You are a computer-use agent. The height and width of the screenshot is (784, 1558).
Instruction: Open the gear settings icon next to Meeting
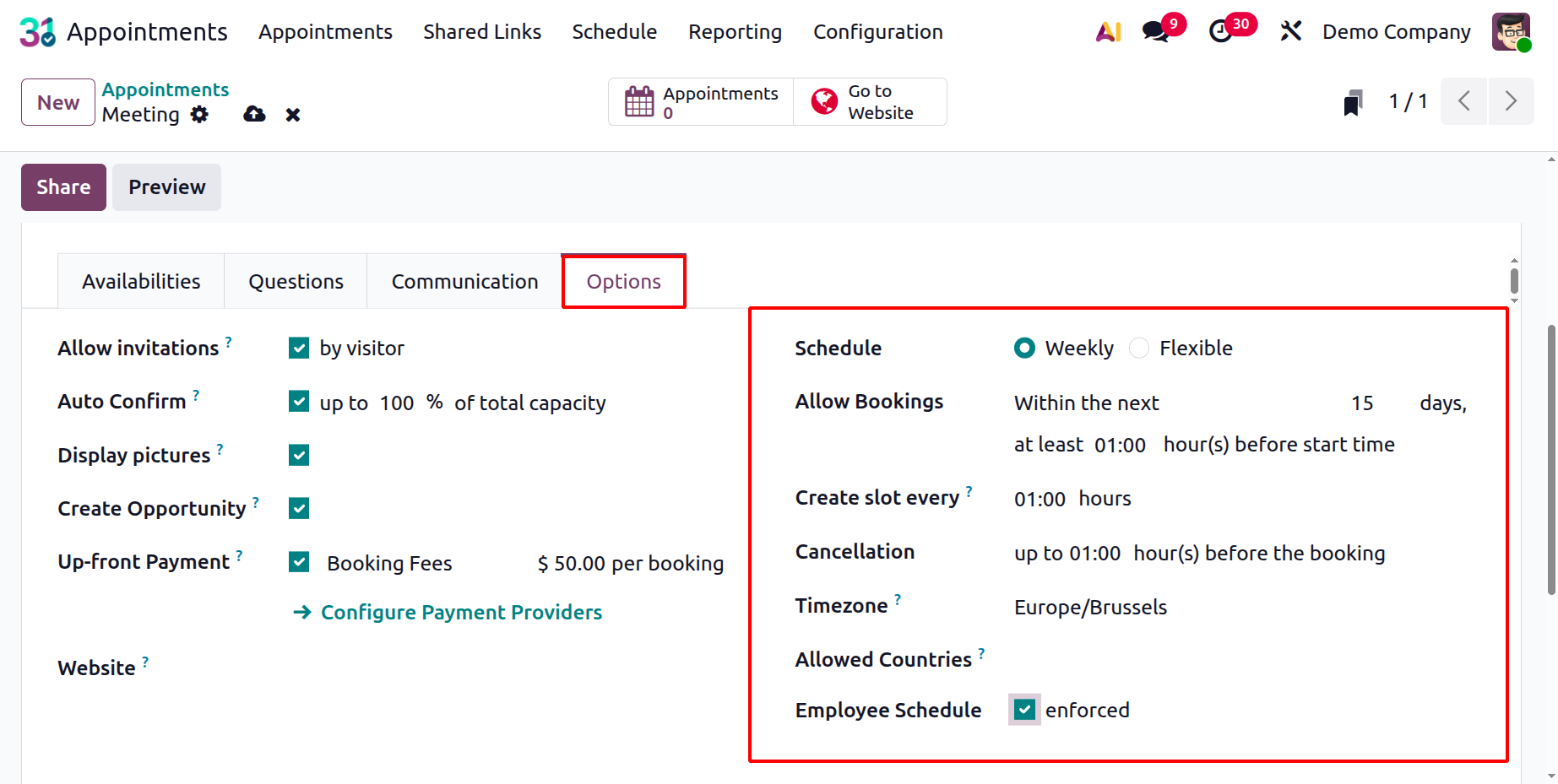199,114
